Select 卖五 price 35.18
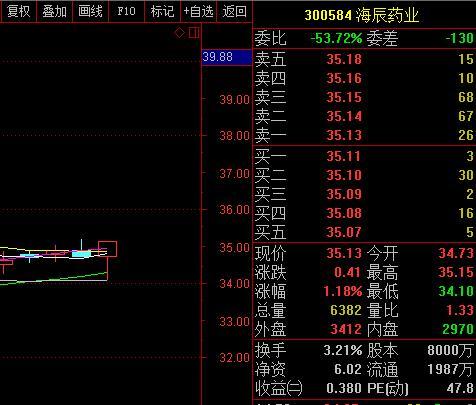Screen dimensions: 476x405 tap(344, 59)
